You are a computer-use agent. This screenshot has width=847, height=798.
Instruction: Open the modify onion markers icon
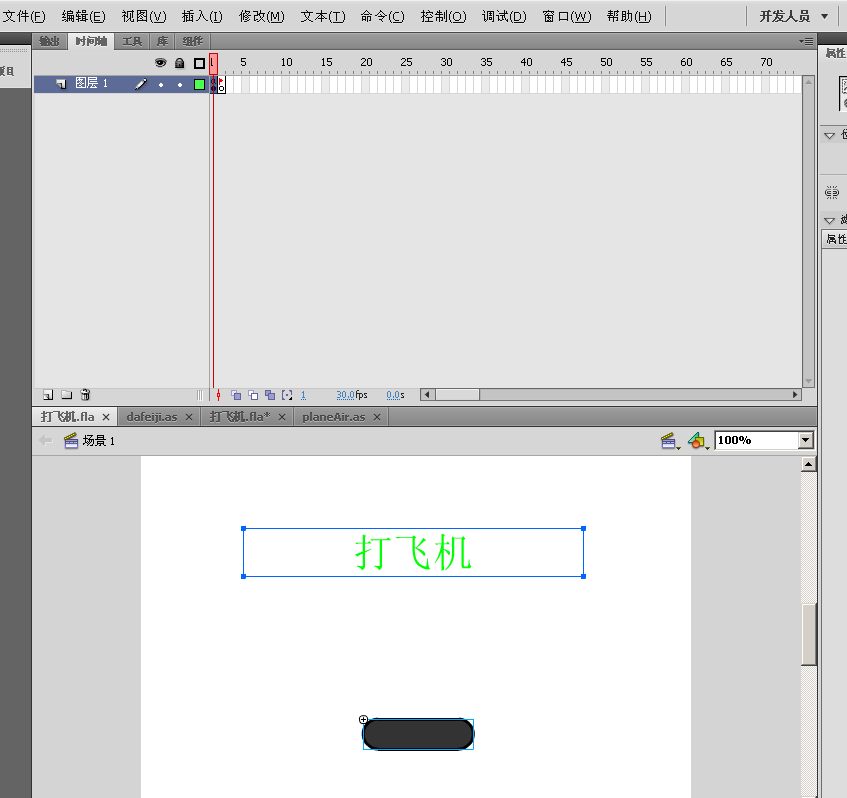coord(287,395)
